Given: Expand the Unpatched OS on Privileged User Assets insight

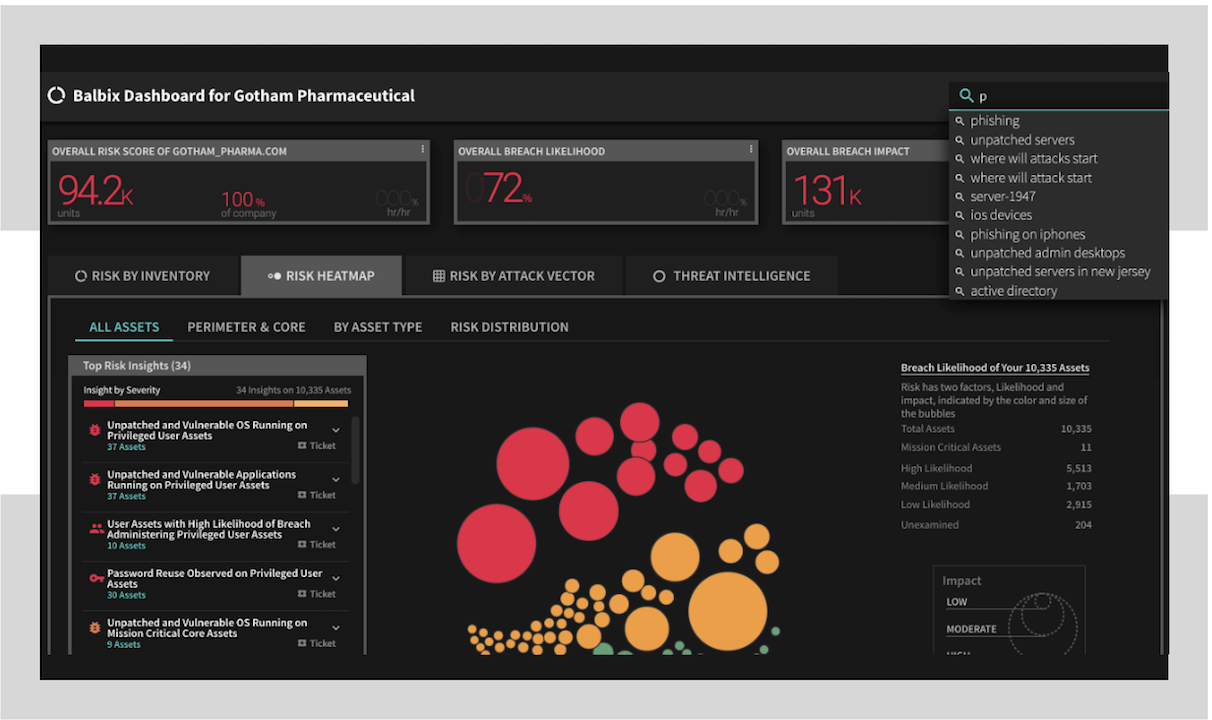Looking at the screenshot, I should tap(336, 431).
